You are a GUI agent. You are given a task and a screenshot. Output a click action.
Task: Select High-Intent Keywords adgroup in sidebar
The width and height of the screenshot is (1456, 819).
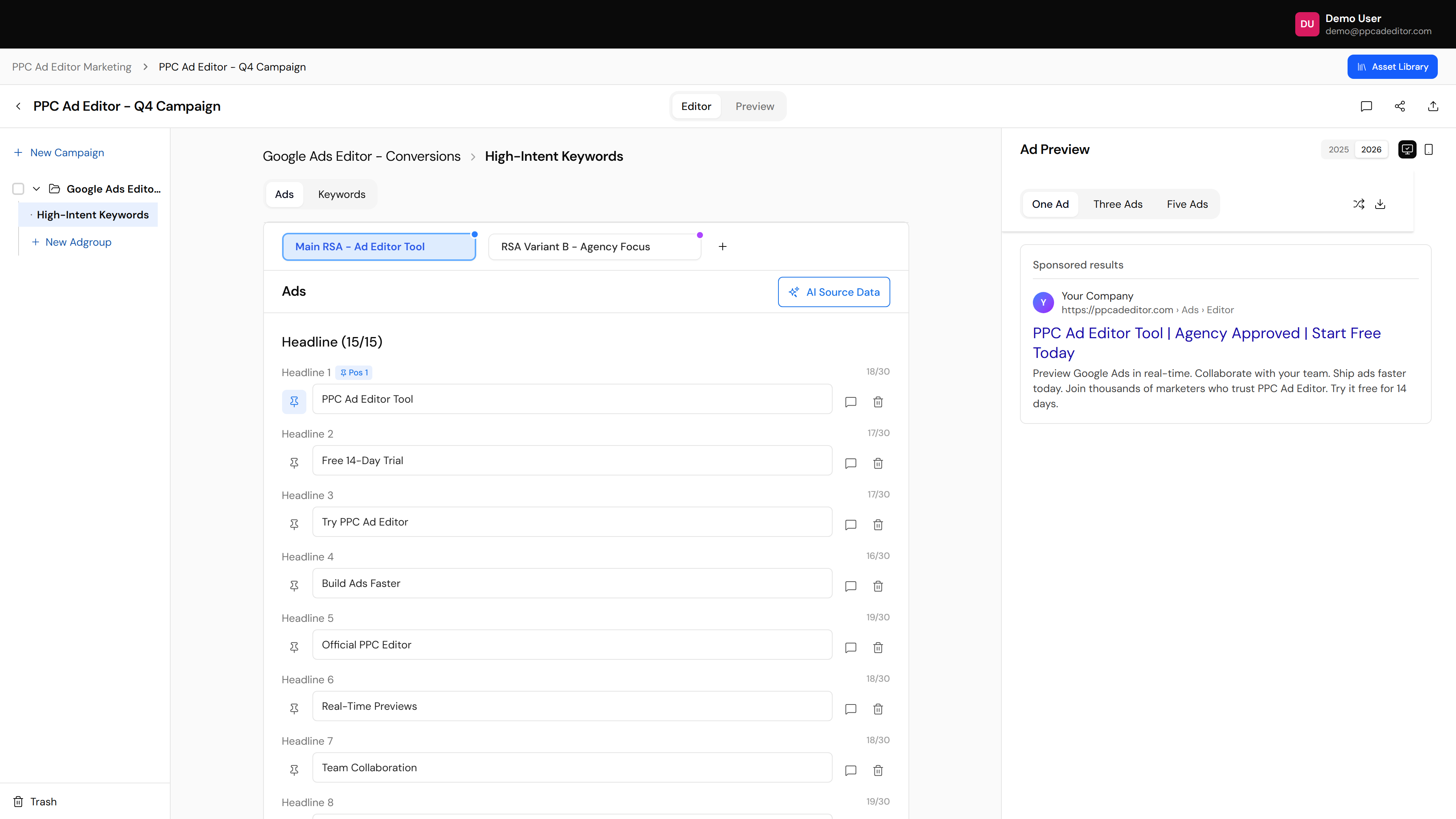(88, 215)
